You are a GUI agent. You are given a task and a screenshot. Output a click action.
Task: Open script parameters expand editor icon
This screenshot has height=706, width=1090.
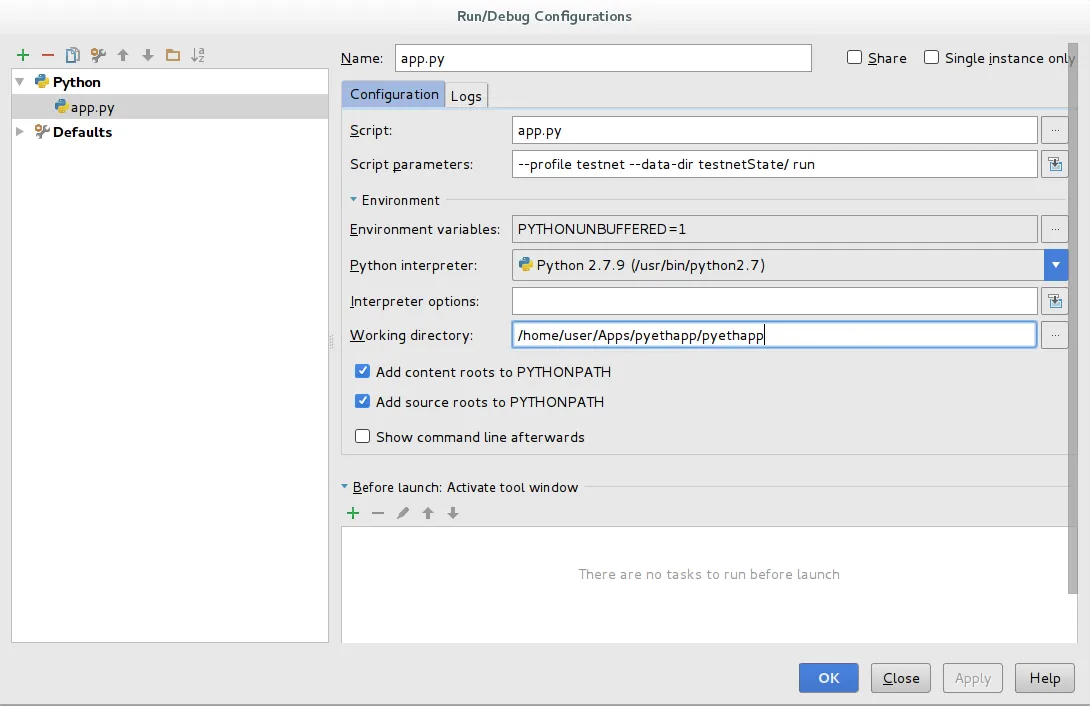click(x=1054, y=164)
